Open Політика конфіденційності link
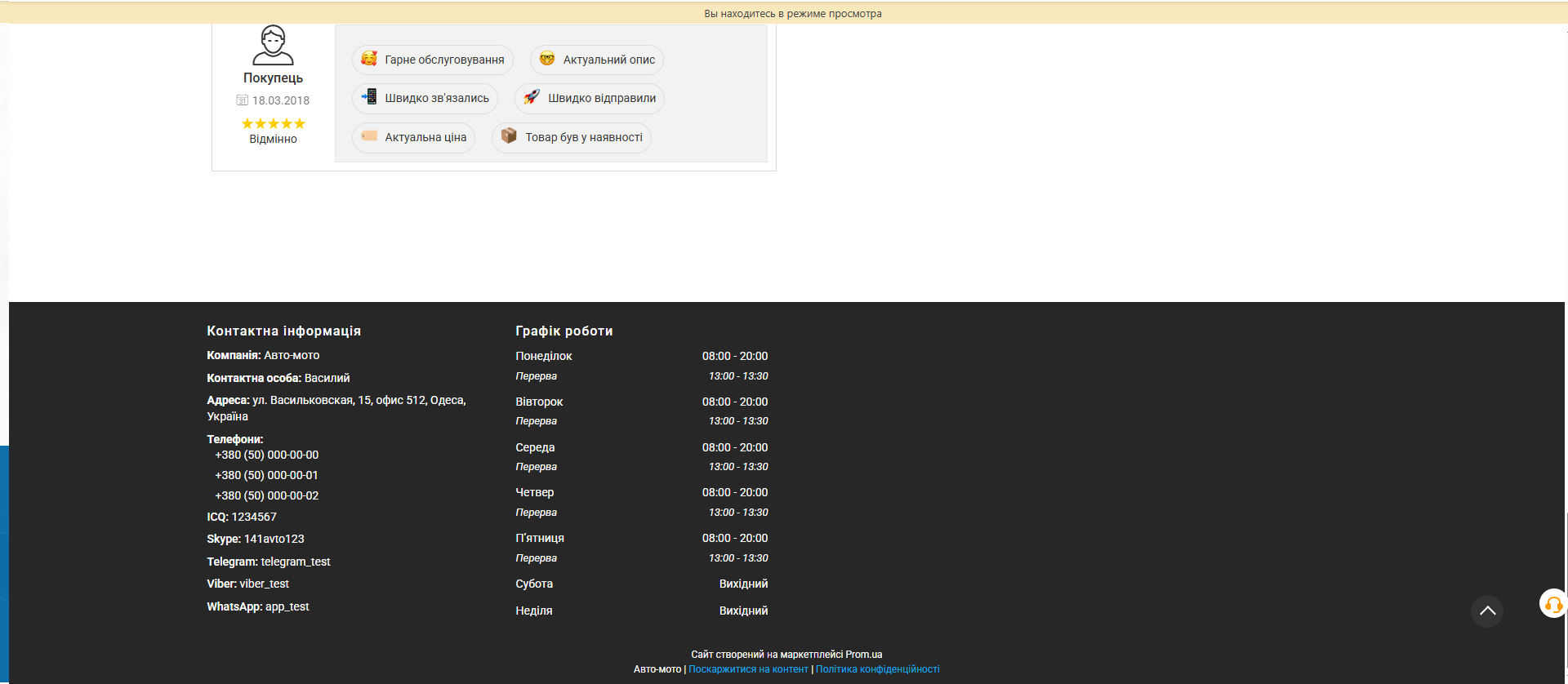The height and width of the screenshot is (684, 1568). (877, 669)
